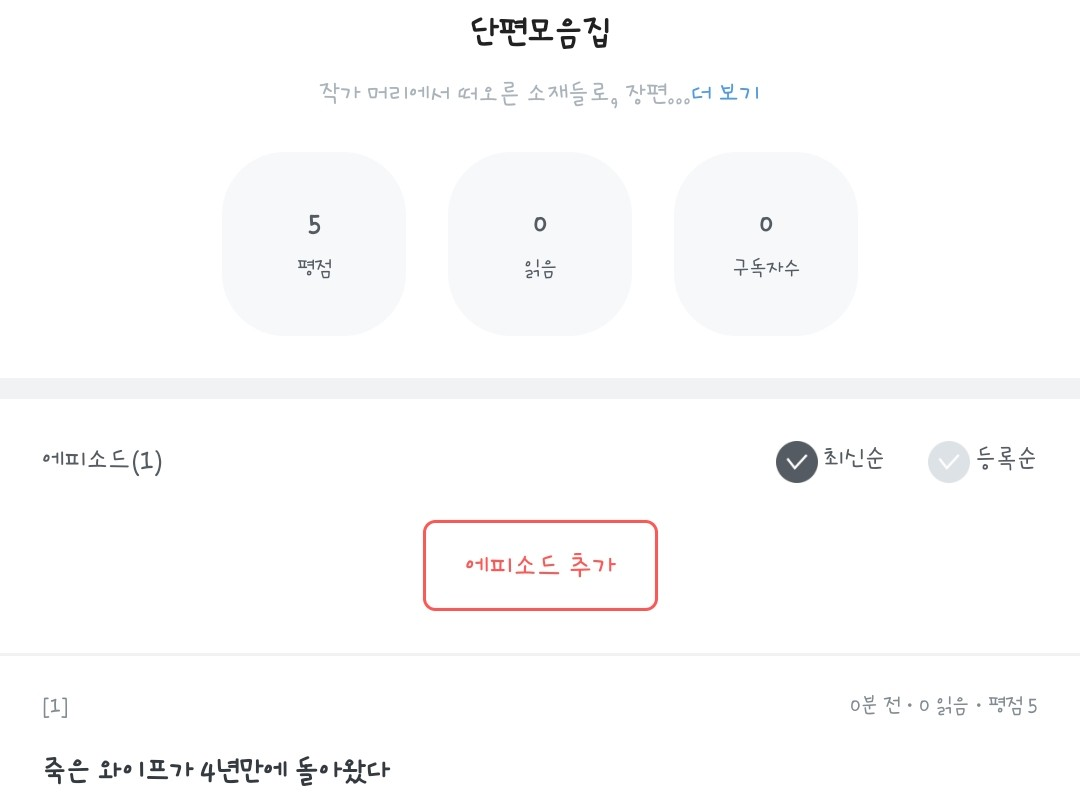
Task: Select the 등록순 checkmark icon
Action: click(x=949, y=462)
